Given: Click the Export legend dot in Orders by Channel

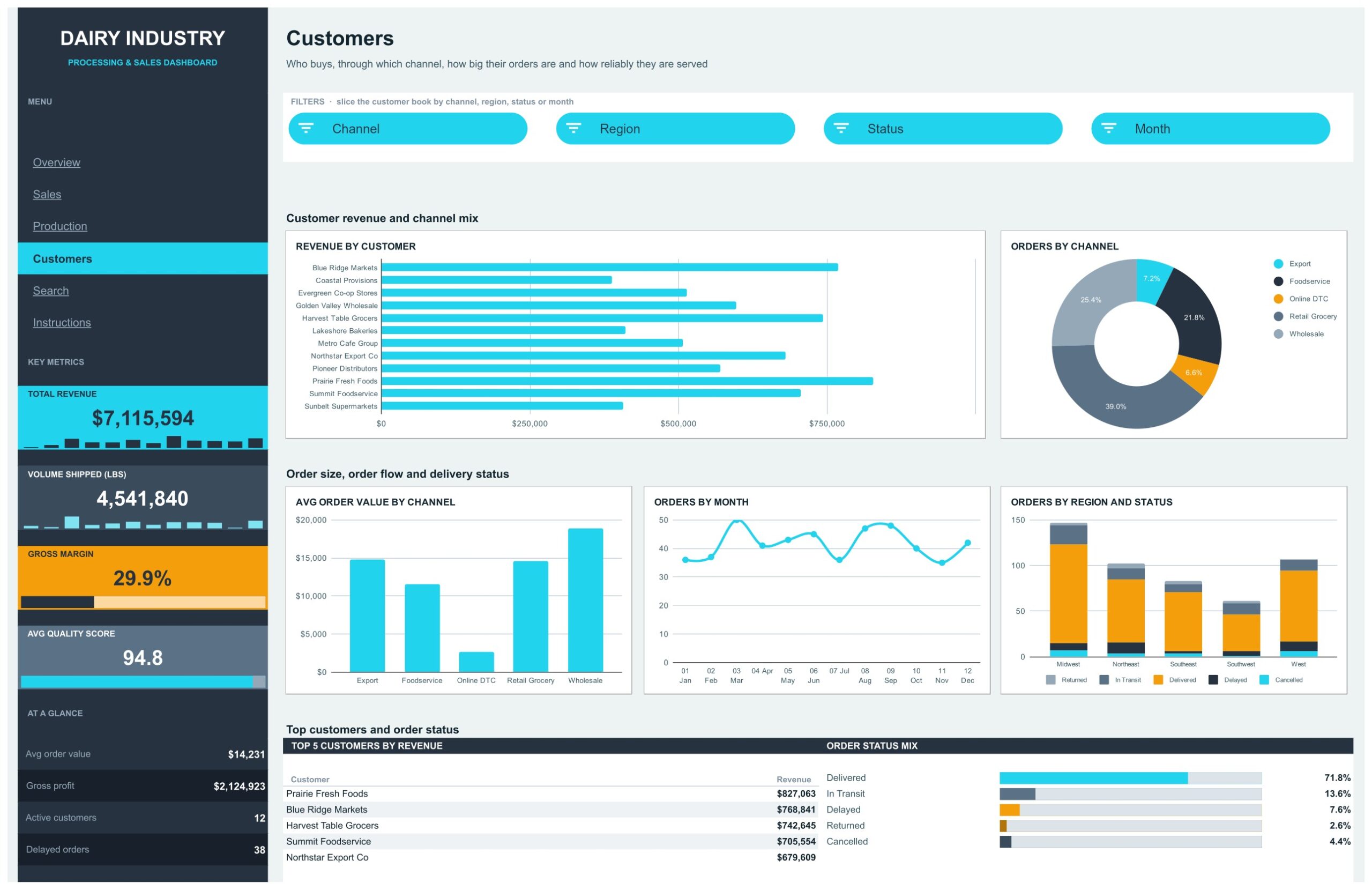Looking at the screenshot, I should click(x=1278, y=264).
